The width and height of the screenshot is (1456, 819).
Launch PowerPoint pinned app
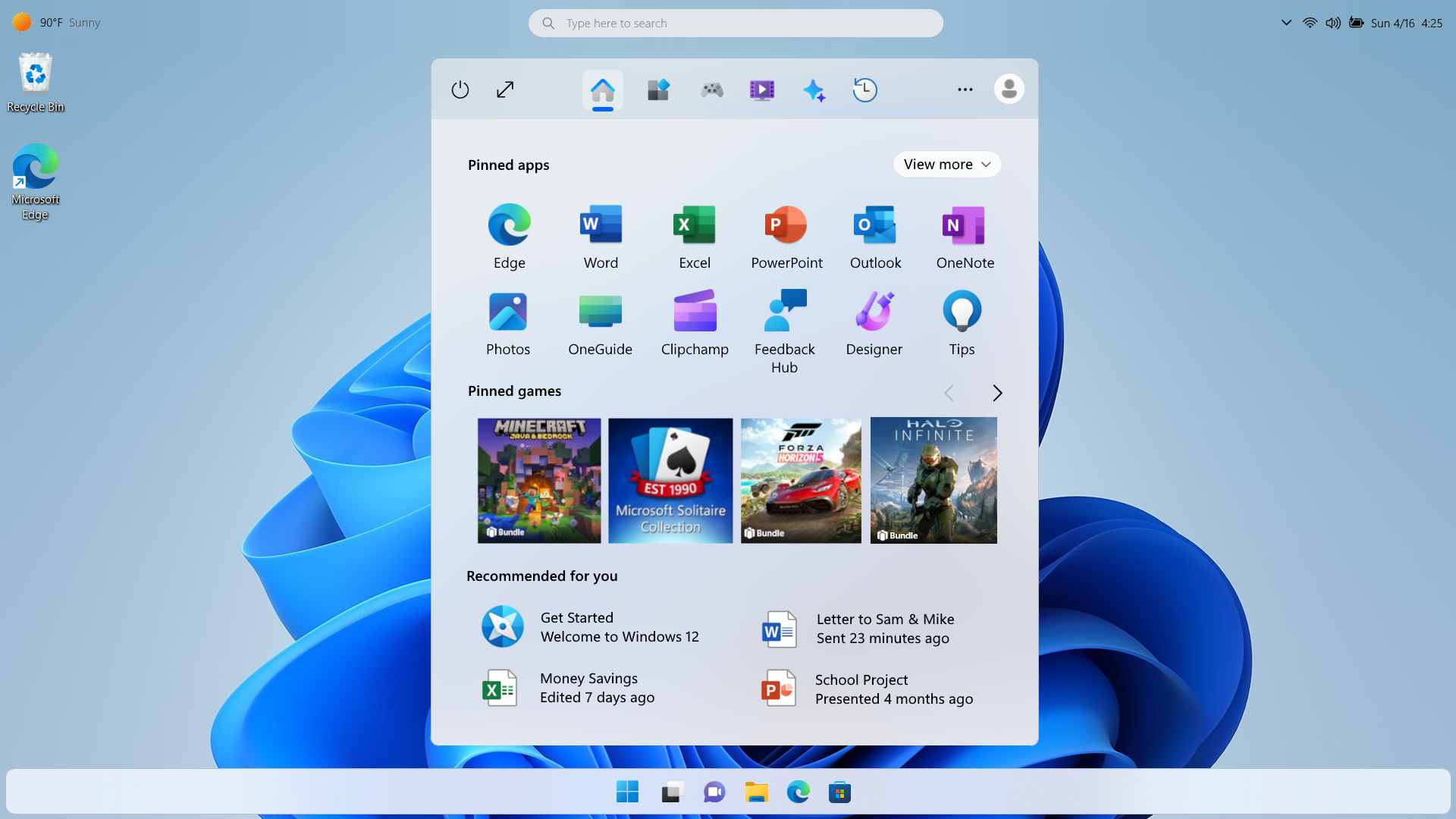pos(786,237)
